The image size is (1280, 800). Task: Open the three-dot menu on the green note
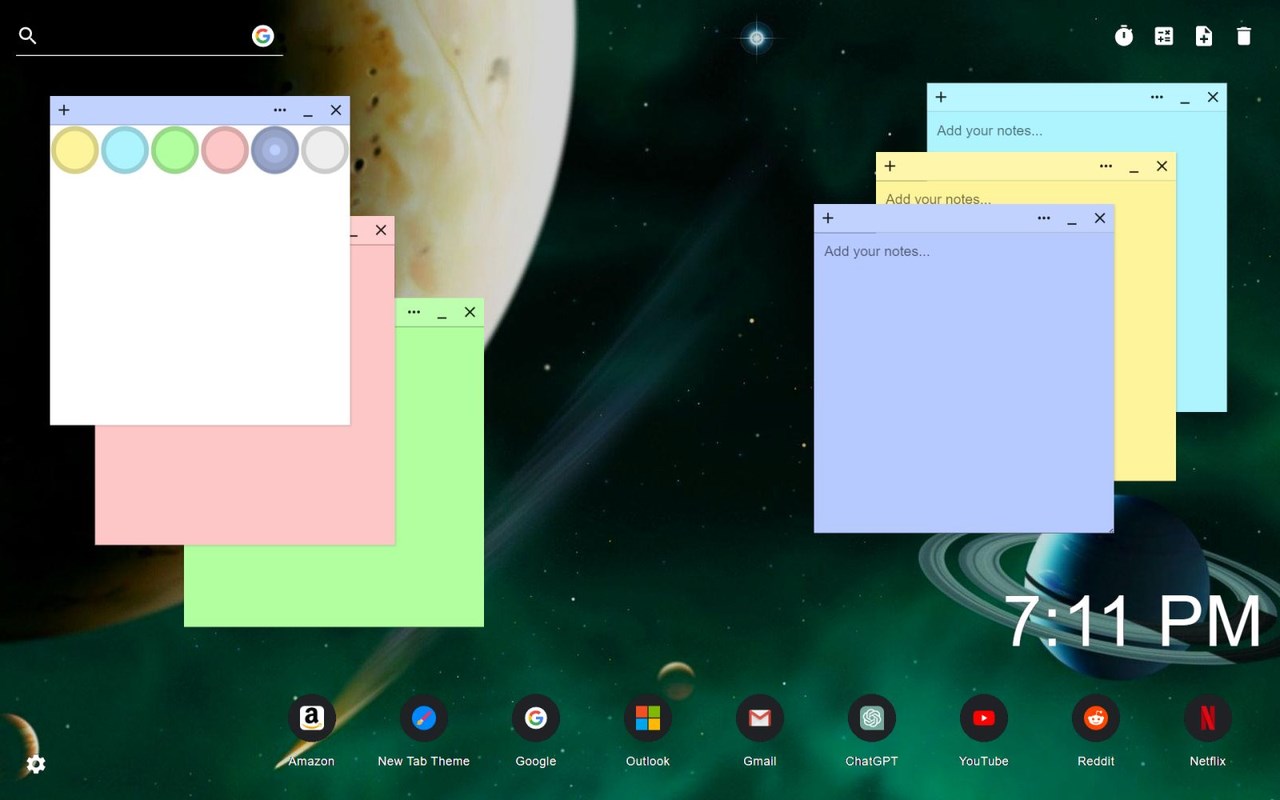(414, 312)
